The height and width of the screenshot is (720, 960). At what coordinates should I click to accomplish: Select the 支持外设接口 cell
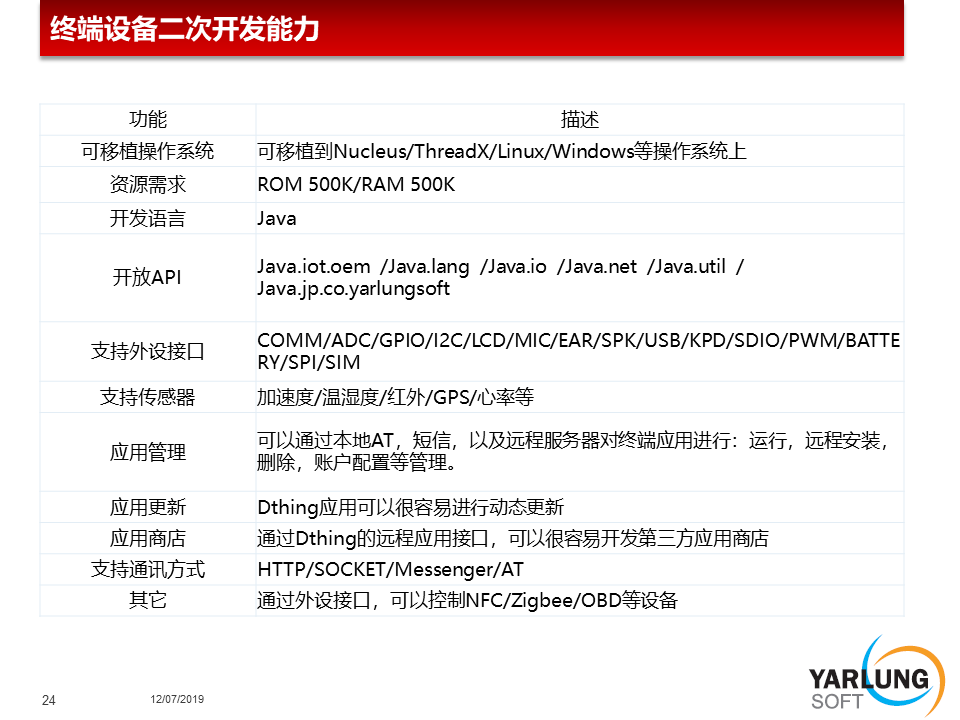[148, 351]
